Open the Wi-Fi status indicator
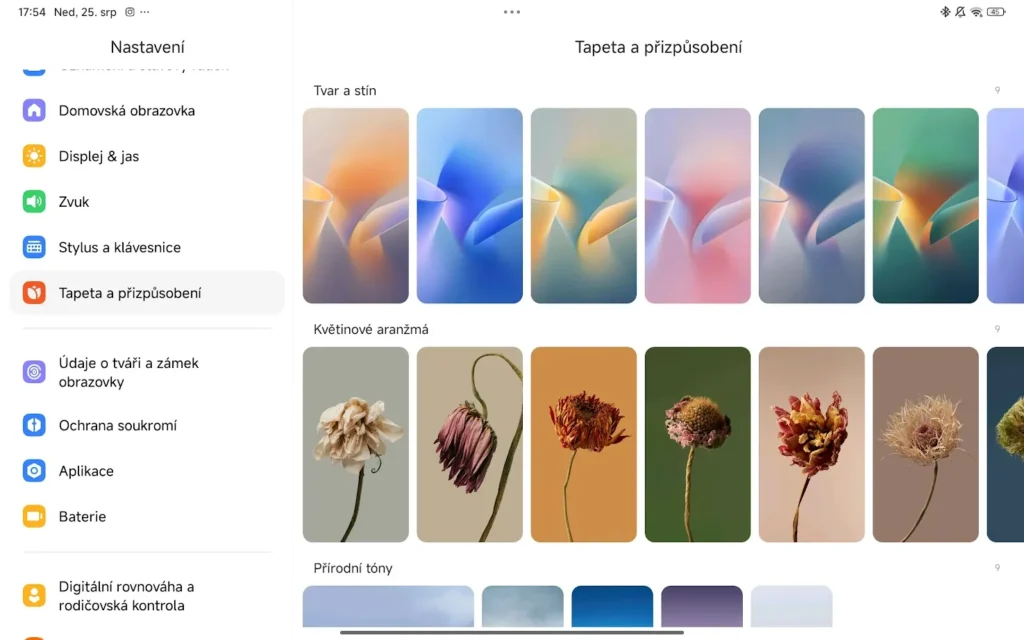 (976, 12)
